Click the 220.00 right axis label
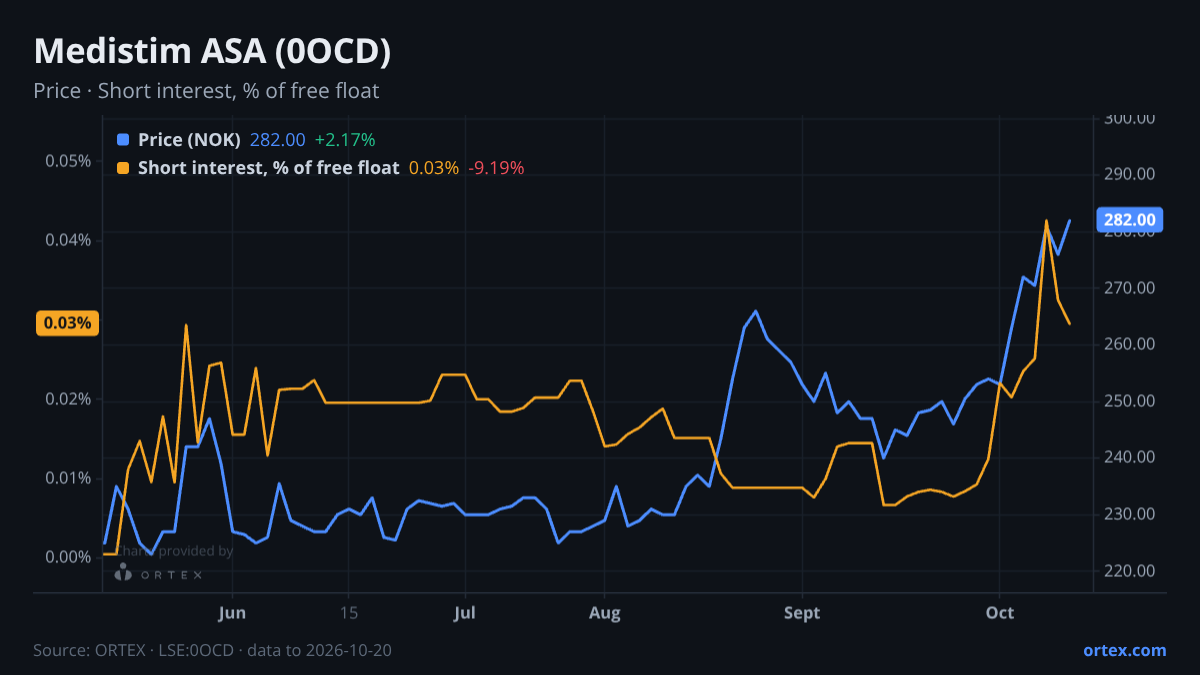The image size is (1200, 675). [x=1130, y=571]
